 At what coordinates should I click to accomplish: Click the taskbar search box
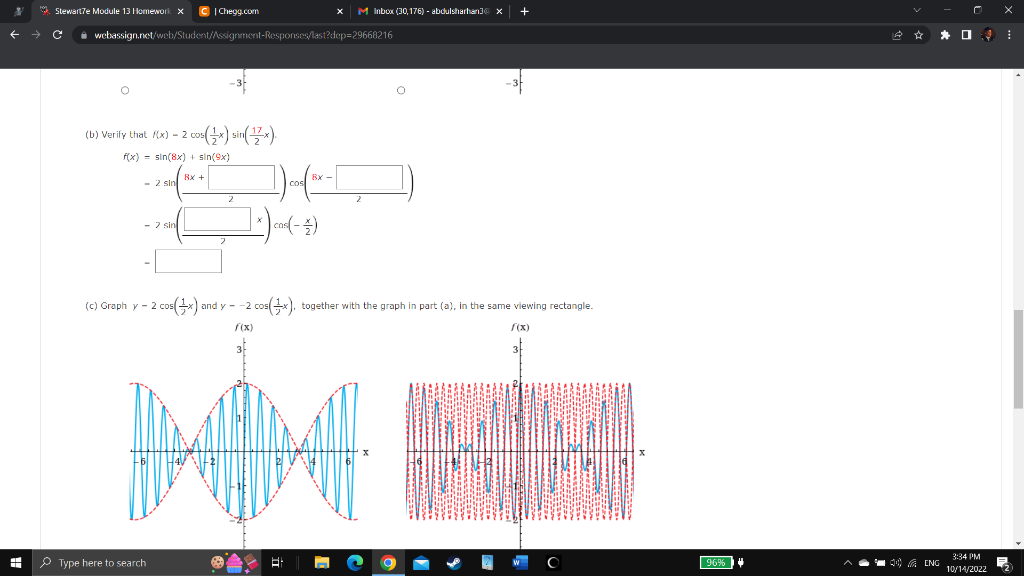pyautogui.click(x=147, y=562)
